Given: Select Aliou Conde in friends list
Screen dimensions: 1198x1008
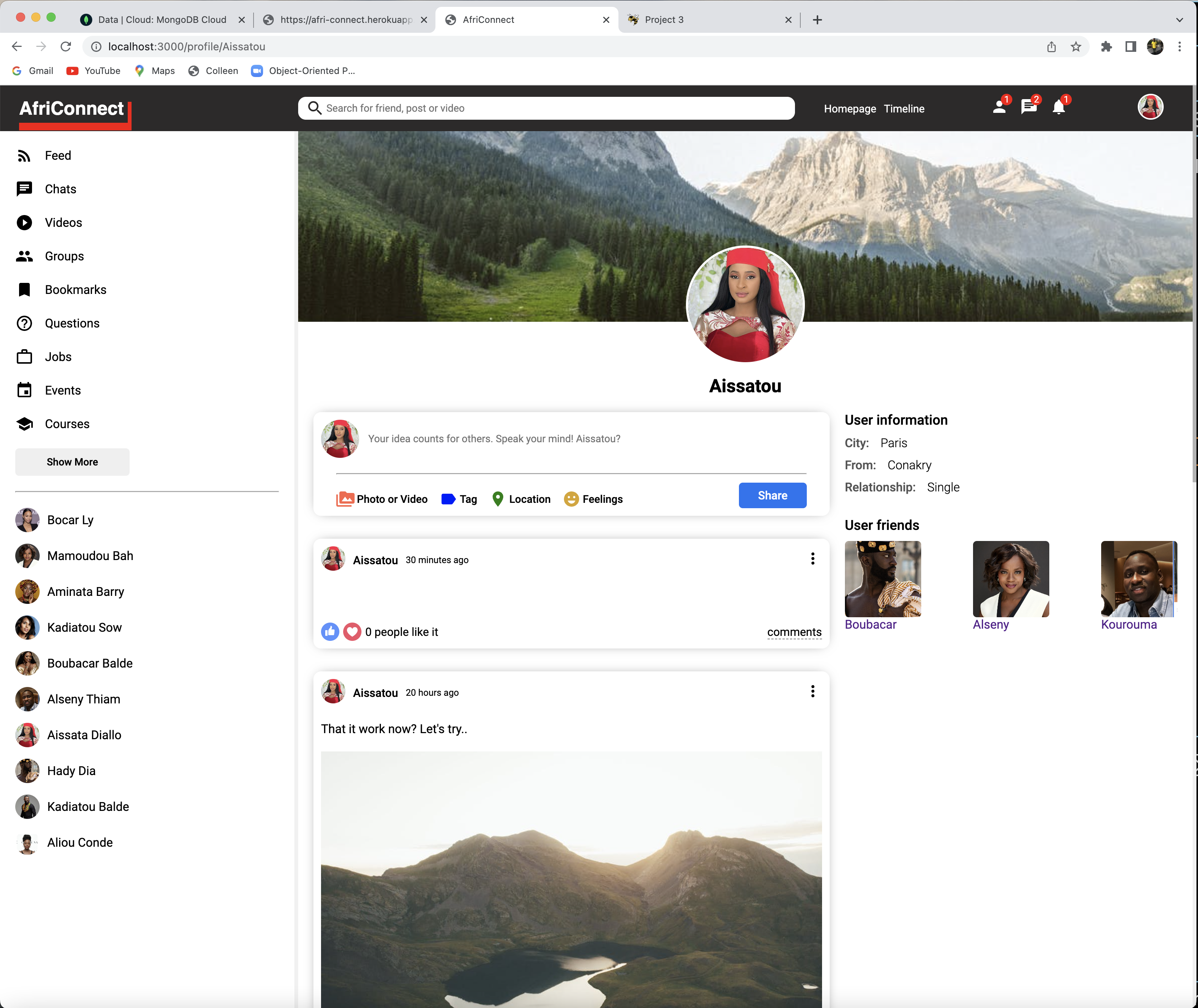Looking at the screenshot, I should [x=80, y=842].
